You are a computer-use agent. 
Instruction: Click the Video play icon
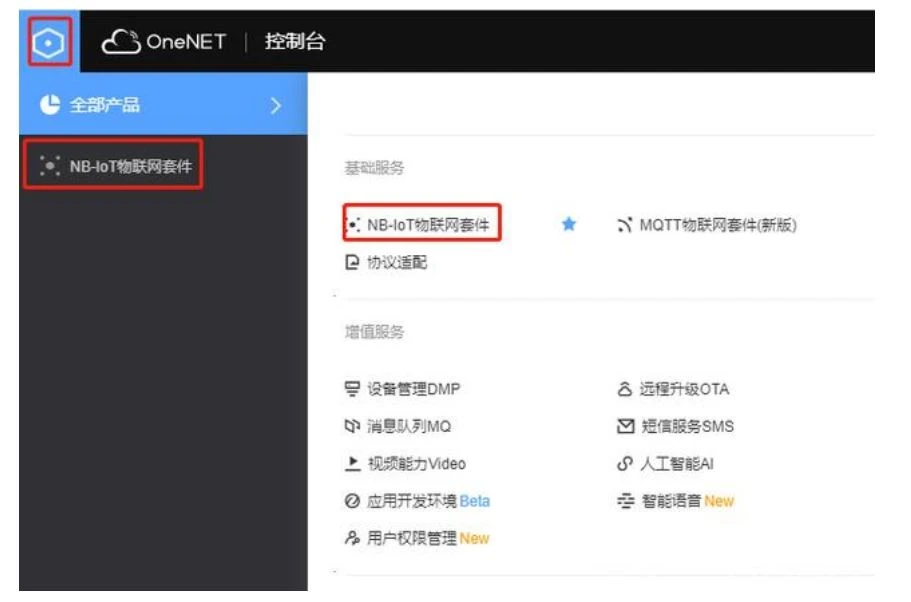[353, 464]
